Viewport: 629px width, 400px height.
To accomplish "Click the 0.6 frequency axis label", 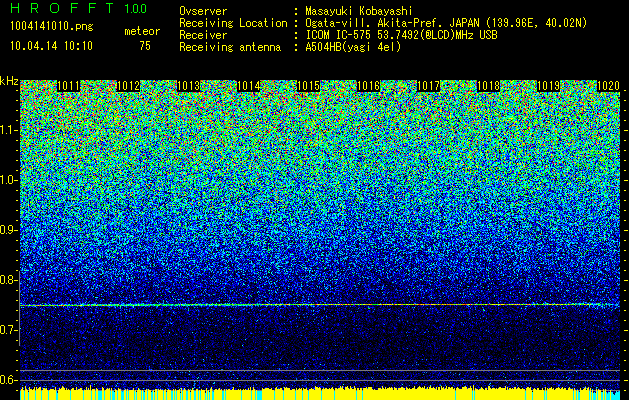I will pyautogui.click(x=9, y=380).
